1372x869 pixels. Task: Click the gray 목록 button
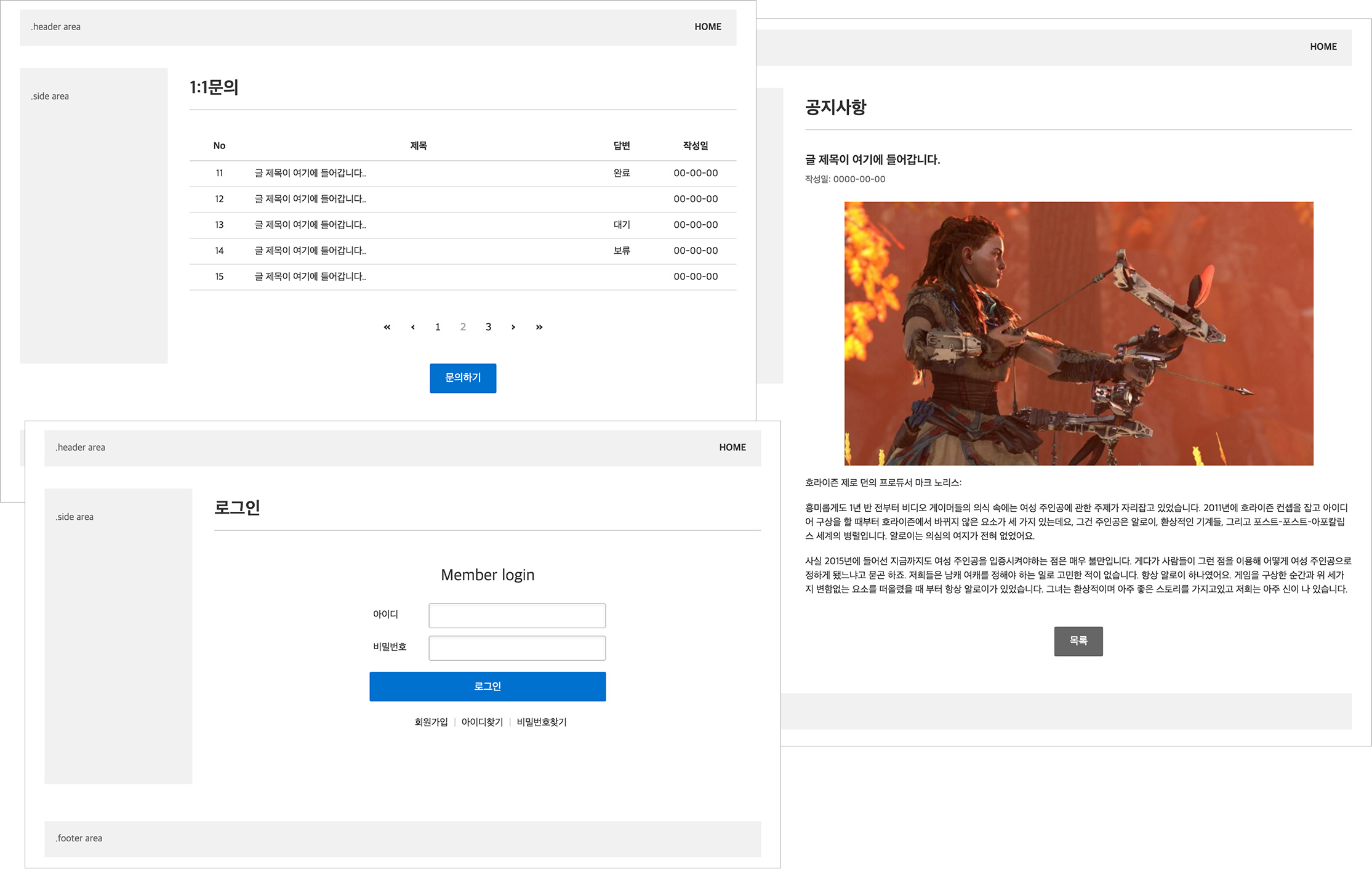[1078, 641]
